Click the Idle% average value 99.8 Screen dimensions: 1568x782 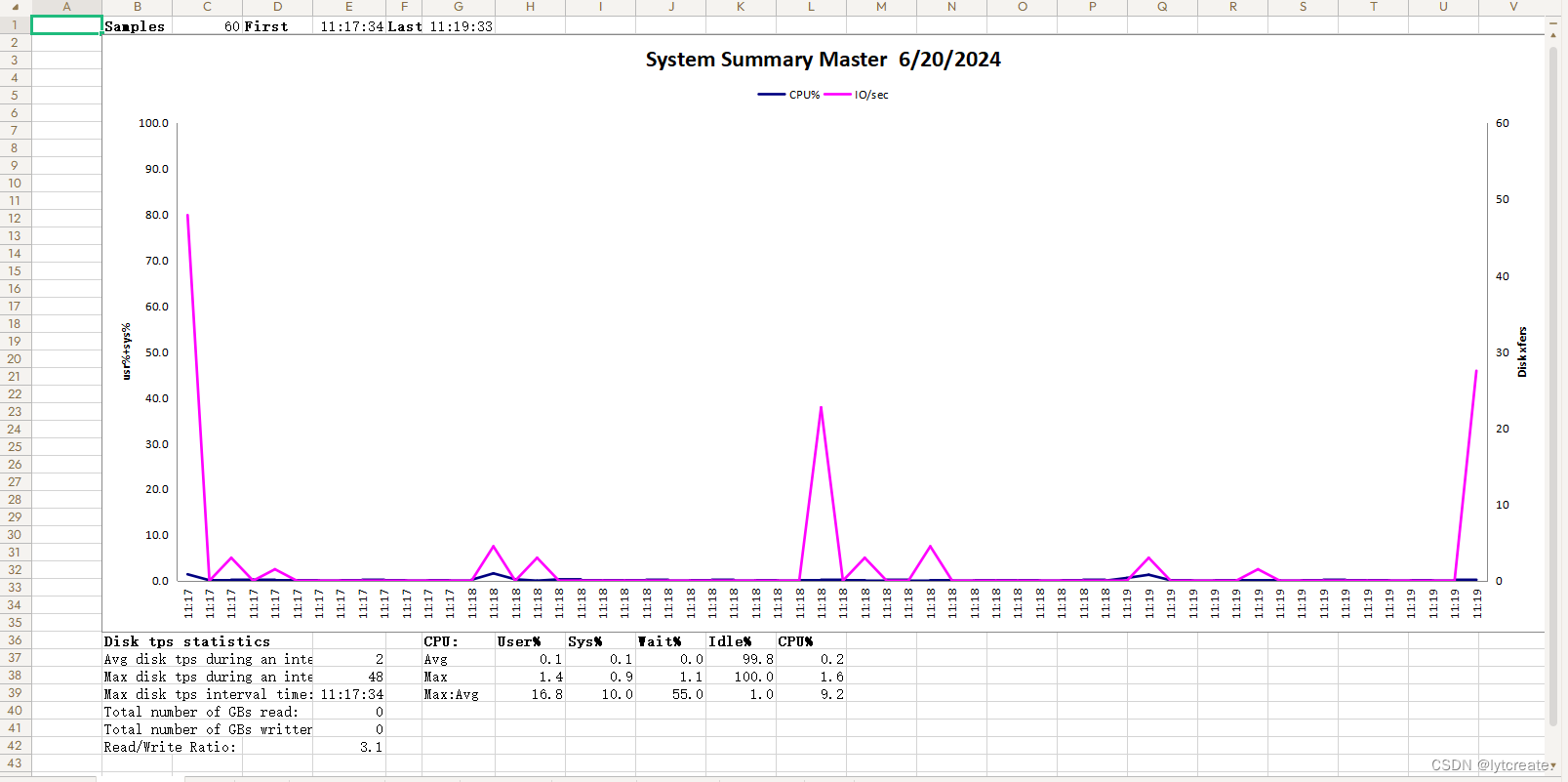pos(741,659)
